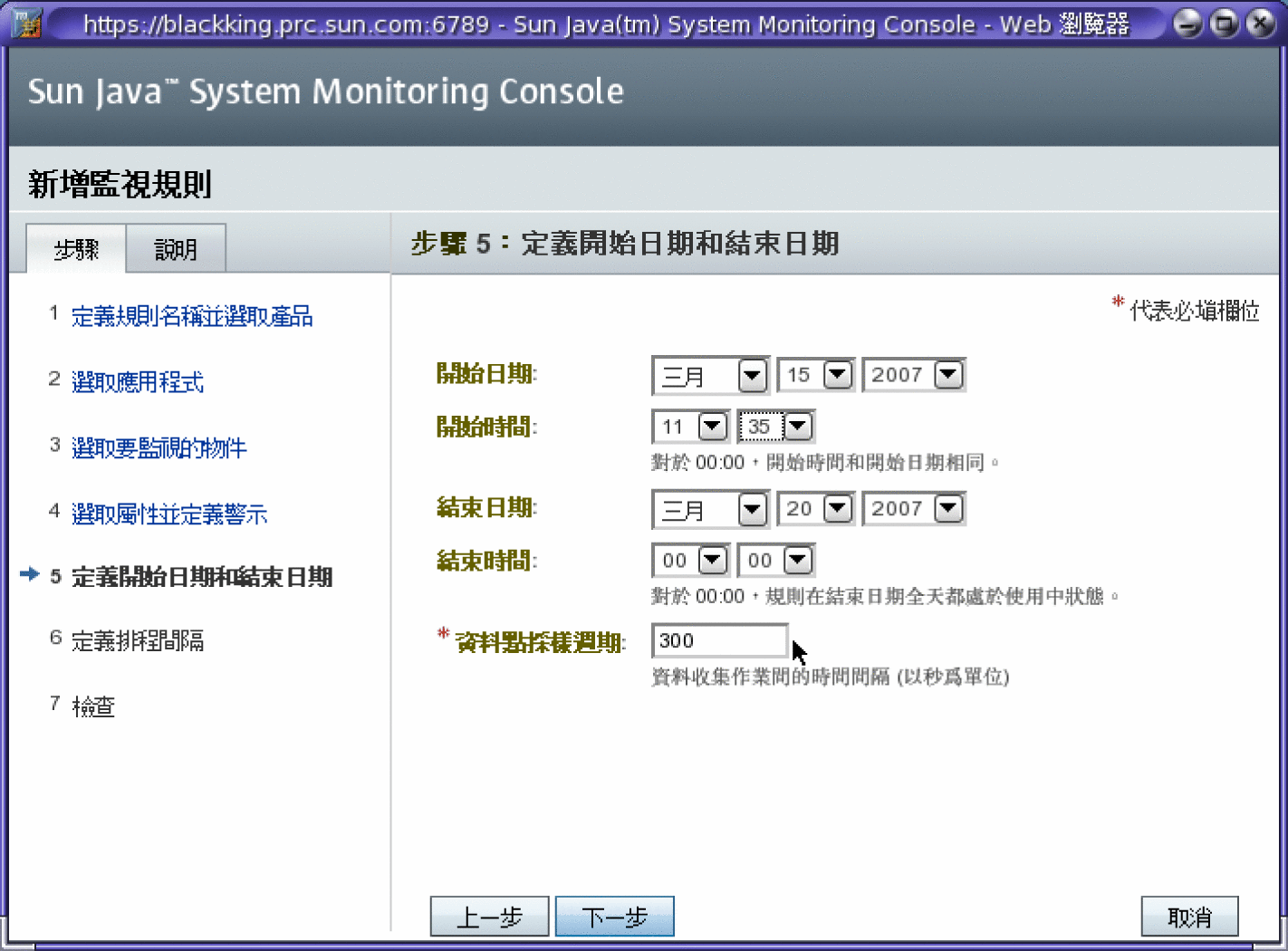
Task: Click the current step arrow indicator icon
Action: 30,574
